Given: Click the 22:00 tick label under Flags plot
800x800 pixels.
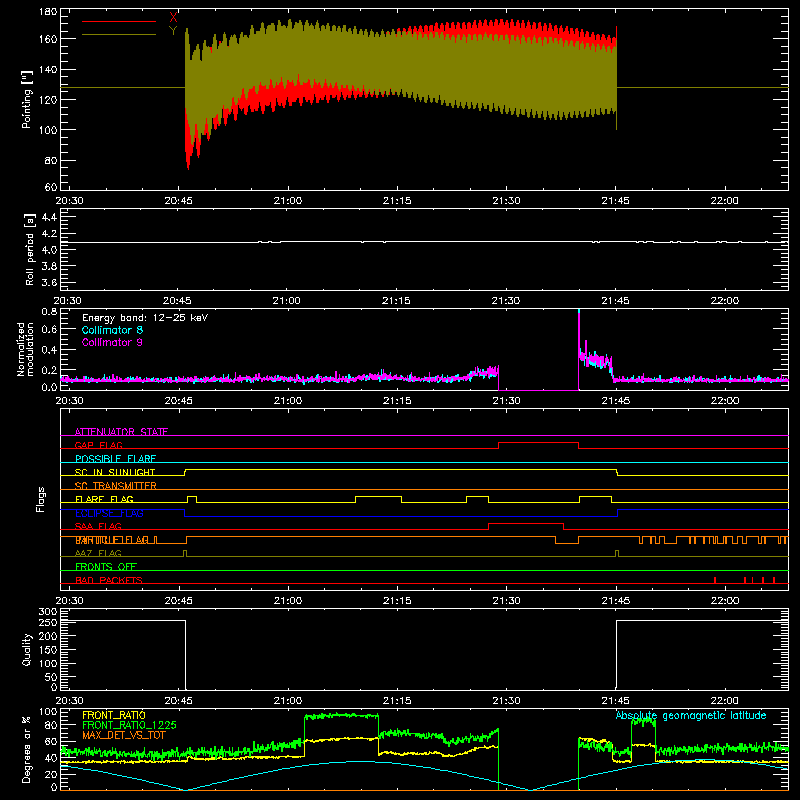Looking at the screenshot, I should pos(724,601).
